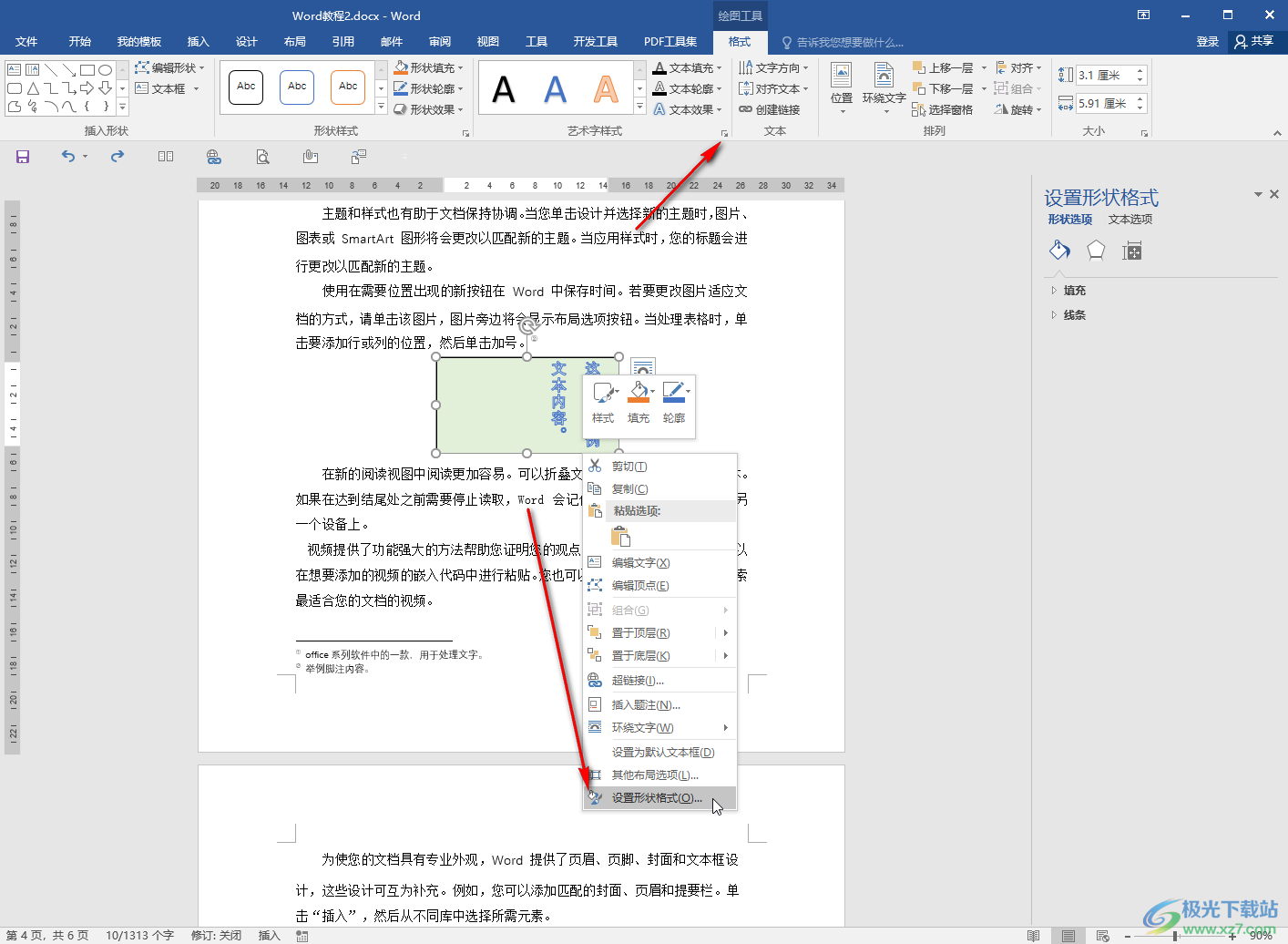Select the rectangle shape in Insert Shapes gallery

click(87, 69)
